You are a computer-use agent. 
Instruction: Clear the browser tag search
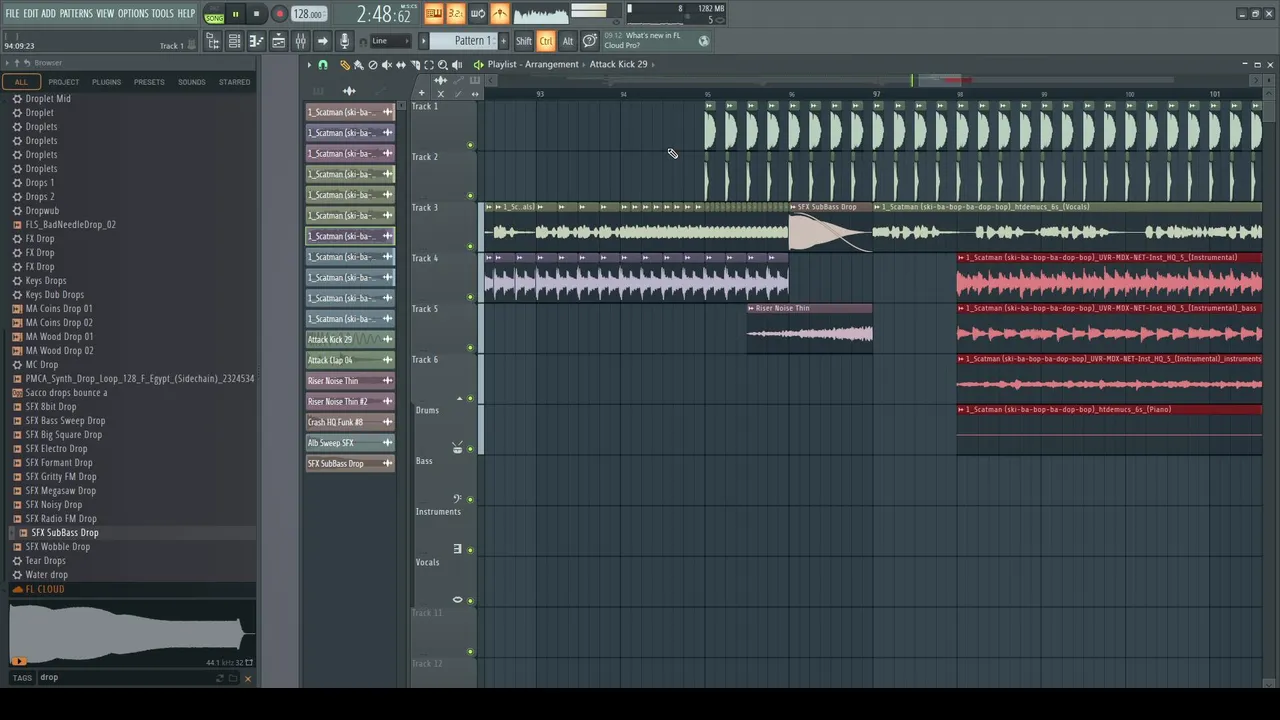pos(247,679)
